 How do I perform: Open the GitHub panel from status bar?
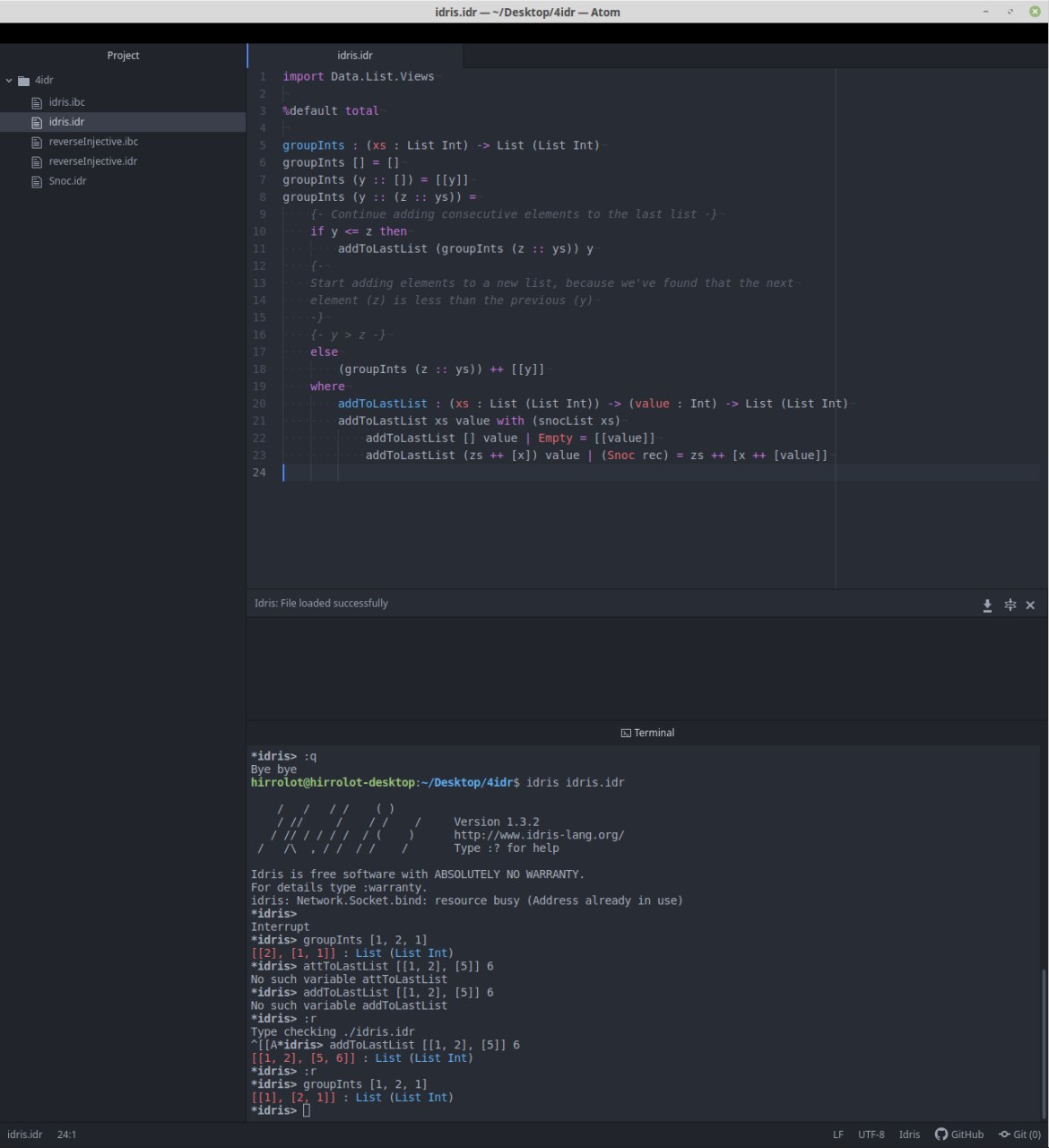(959, 1135)
